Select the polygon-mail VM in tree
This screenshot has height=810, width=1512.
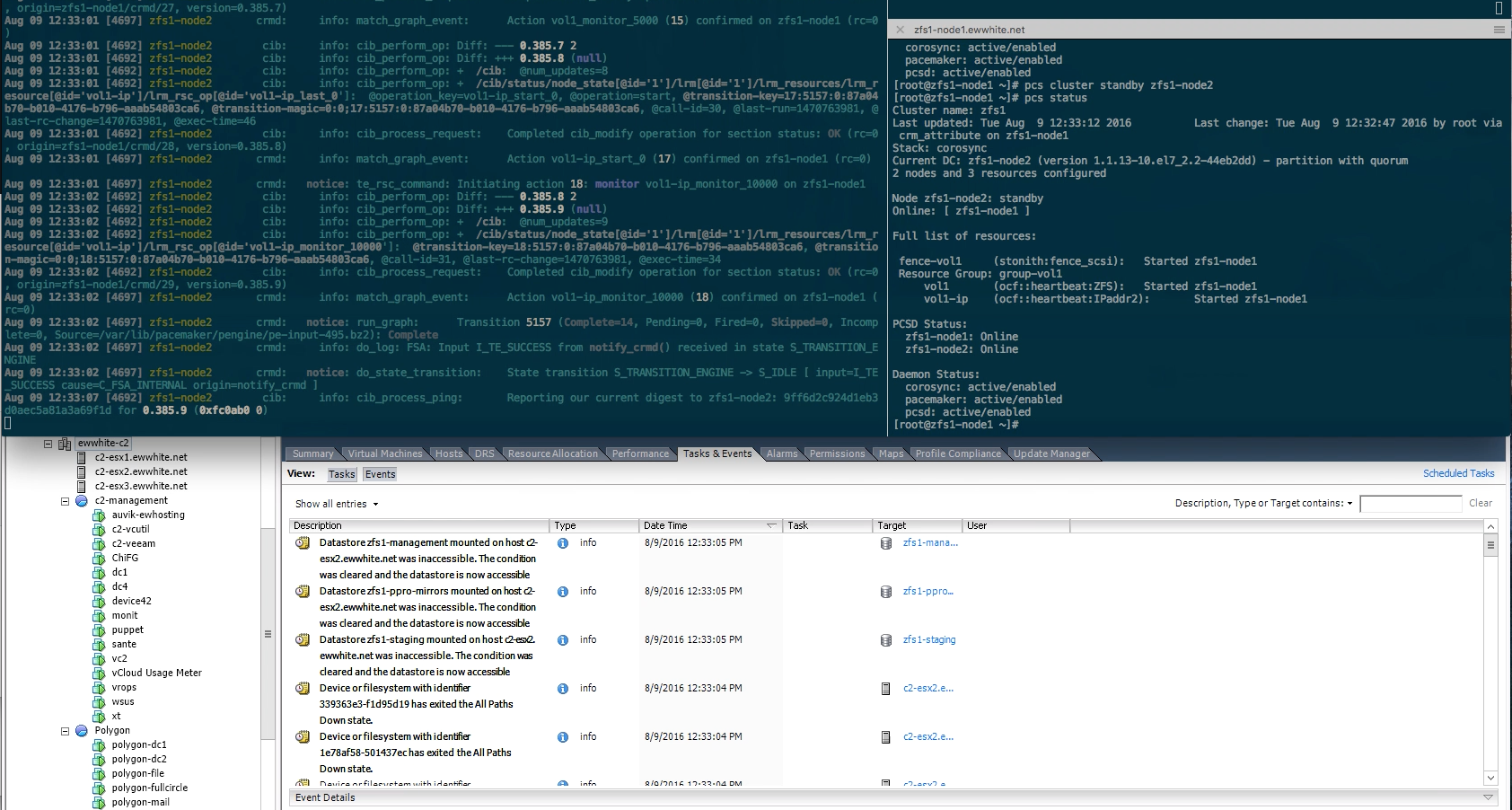click(x=140, y=802)
